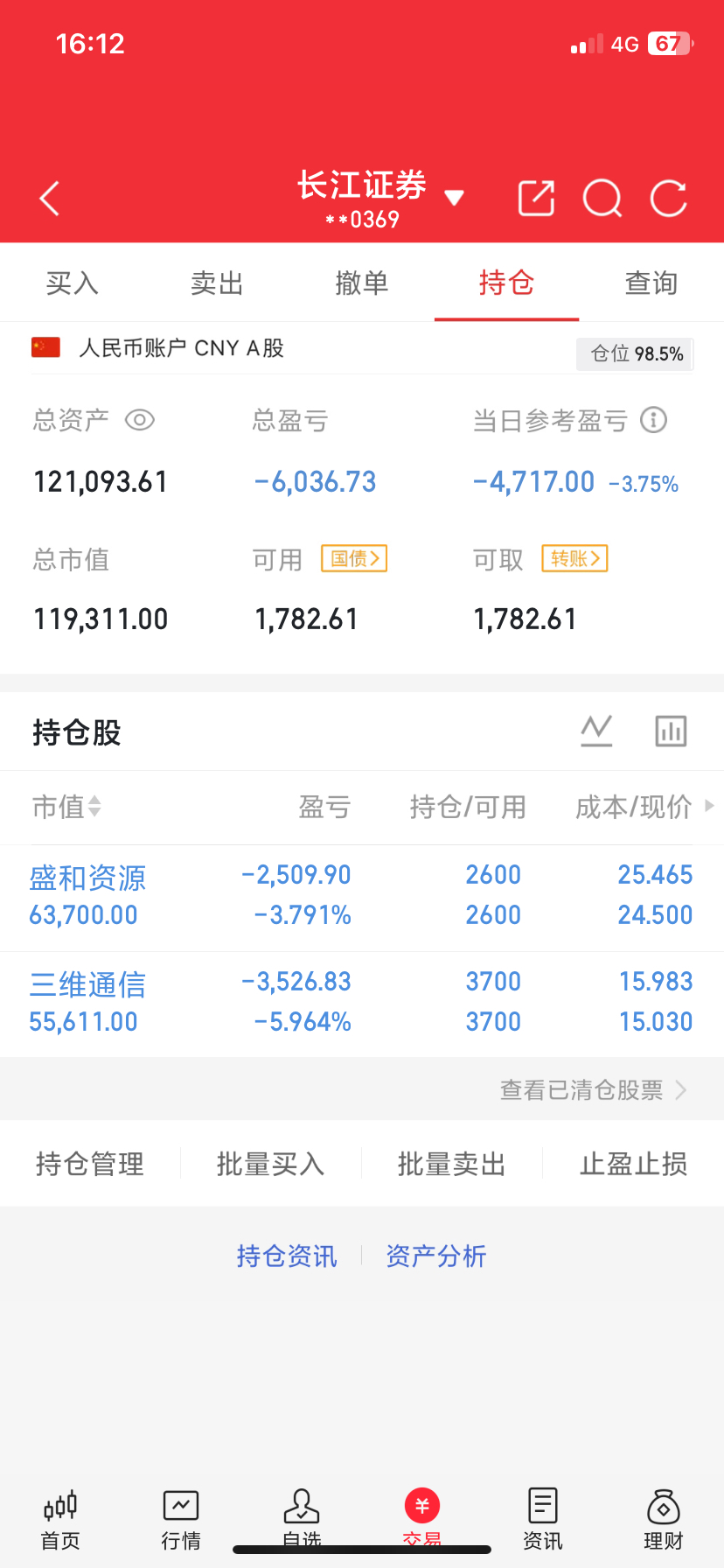Image resolution: width=724 pixels, height=1568 pixels.
Task: Open 理财 in bottom navigation
Action: point(664,1520)
